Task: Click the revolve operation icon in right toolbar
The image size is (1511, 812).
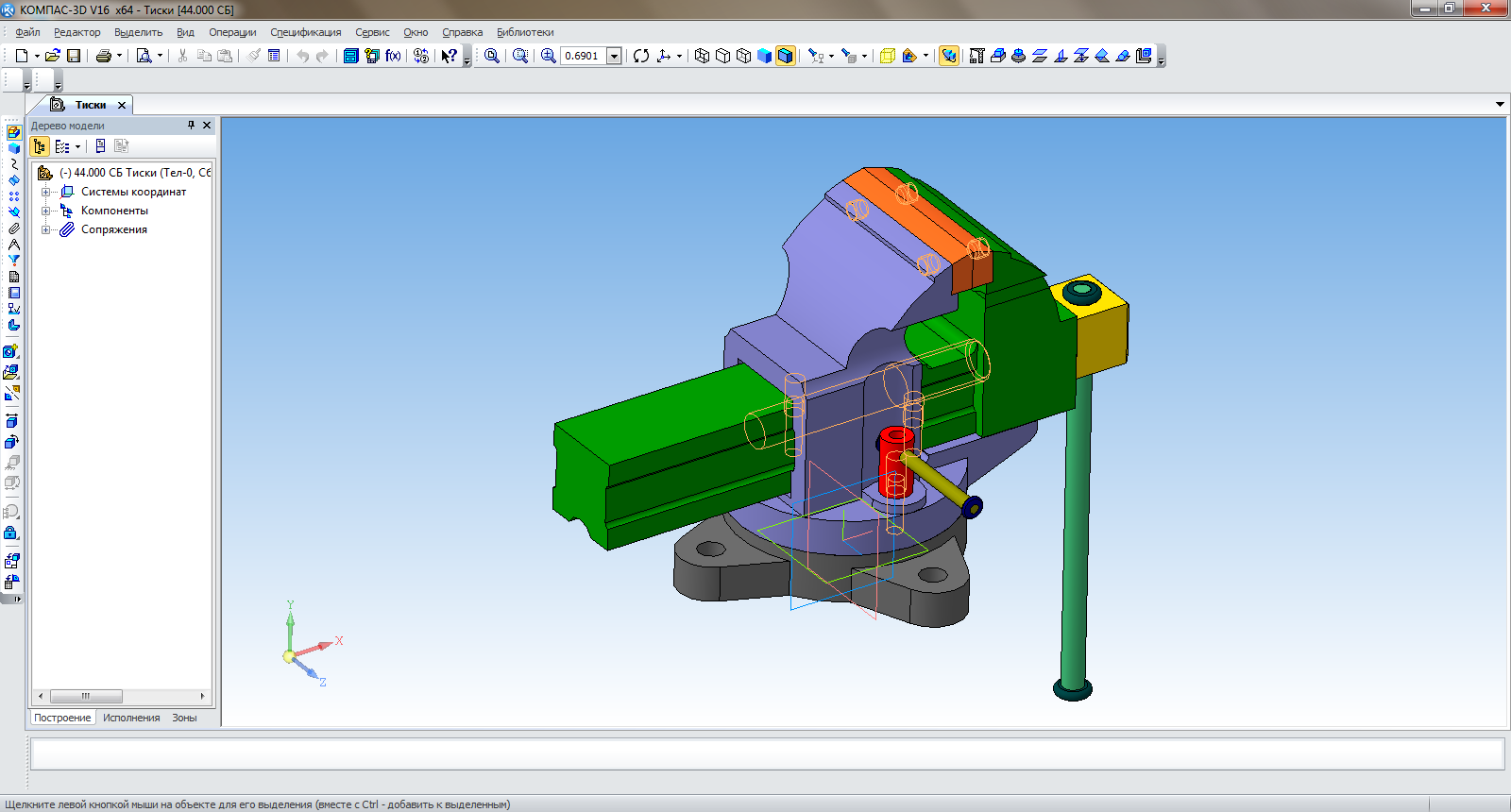Action: click(x=1018, y=56)
